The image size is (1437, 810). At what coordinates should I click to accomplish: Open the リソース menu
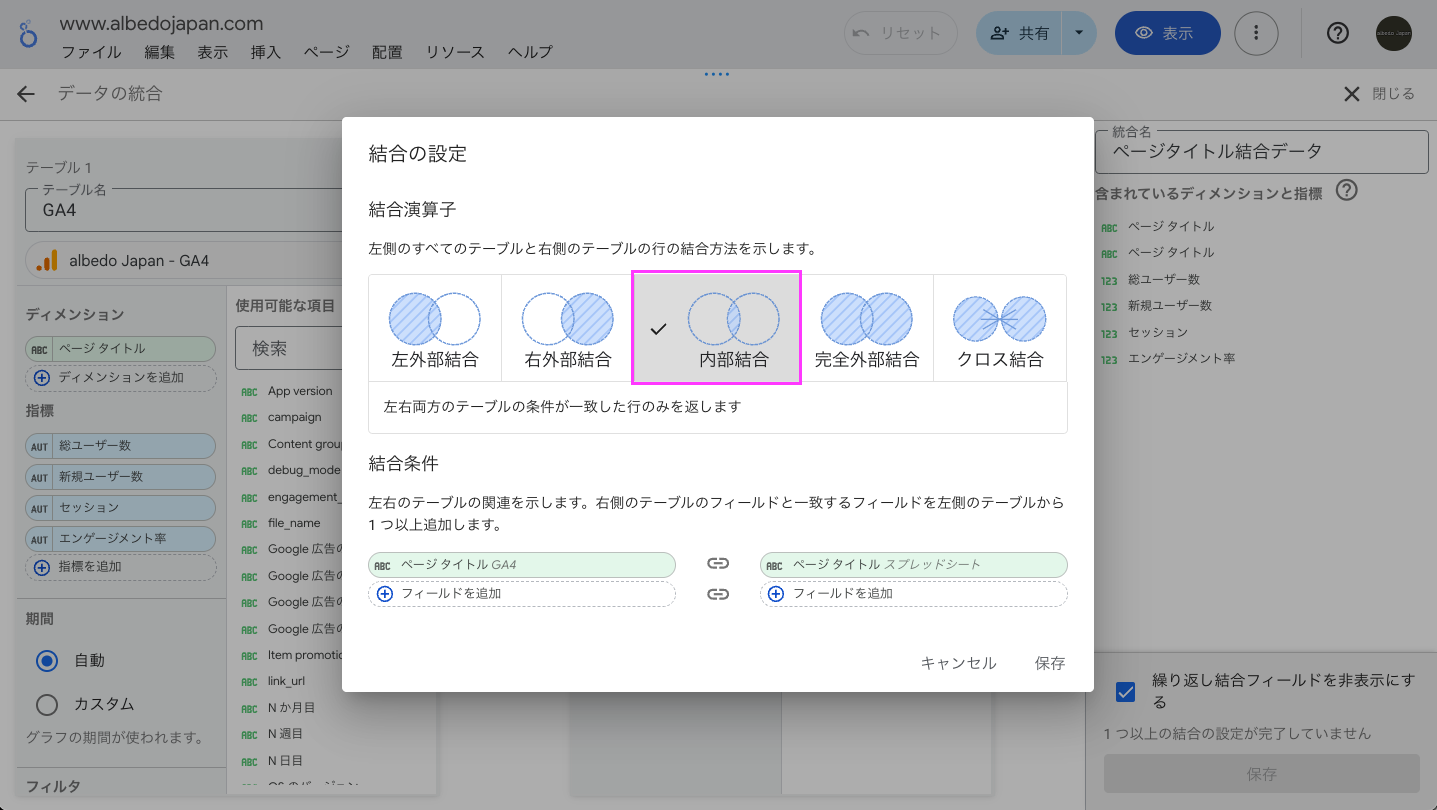pyautogui.click(x=454, y=53)
